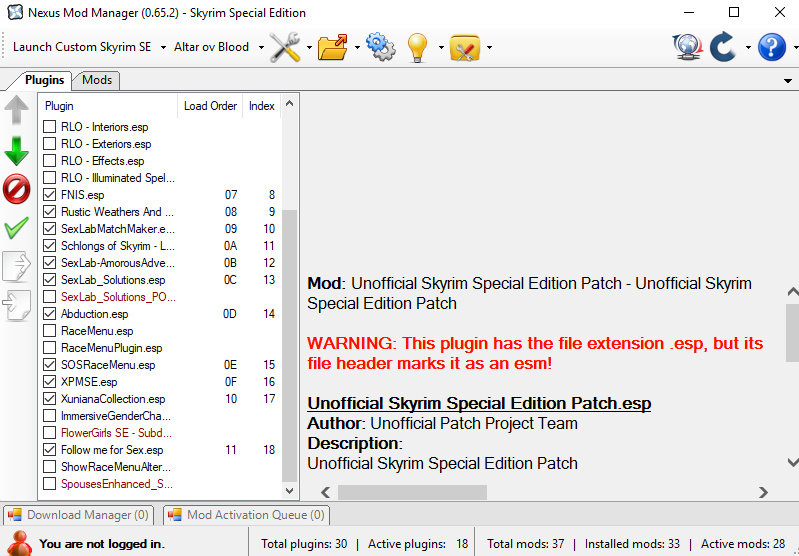Uncheck FNIS.esp plugin

(x=49, y=195)
